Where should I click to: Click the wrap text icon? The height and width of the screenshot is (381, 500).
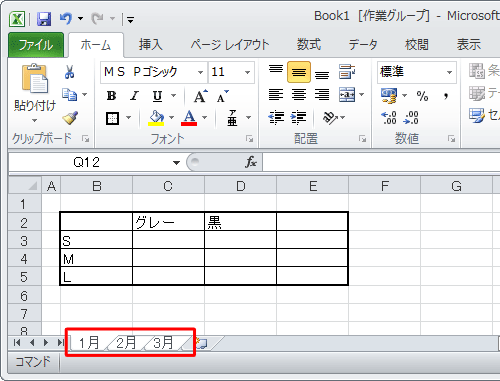click(347, 71)
